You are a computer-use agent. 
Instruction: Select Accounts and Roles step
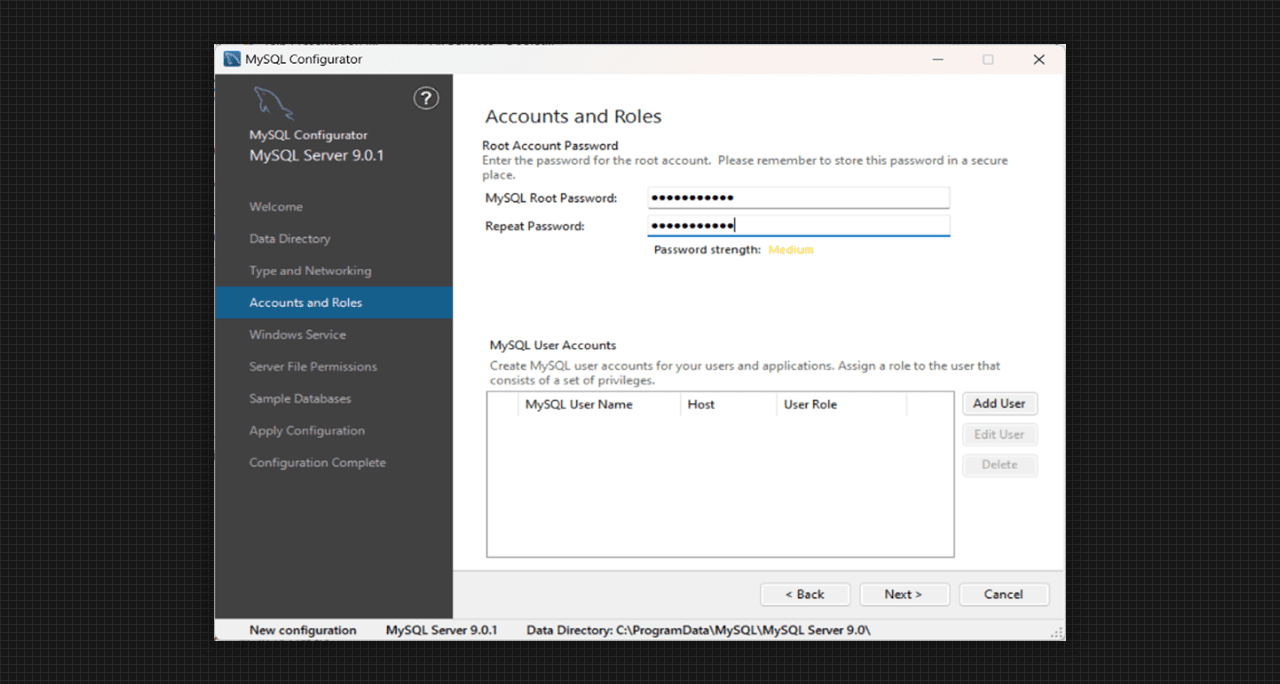(306, 303)
